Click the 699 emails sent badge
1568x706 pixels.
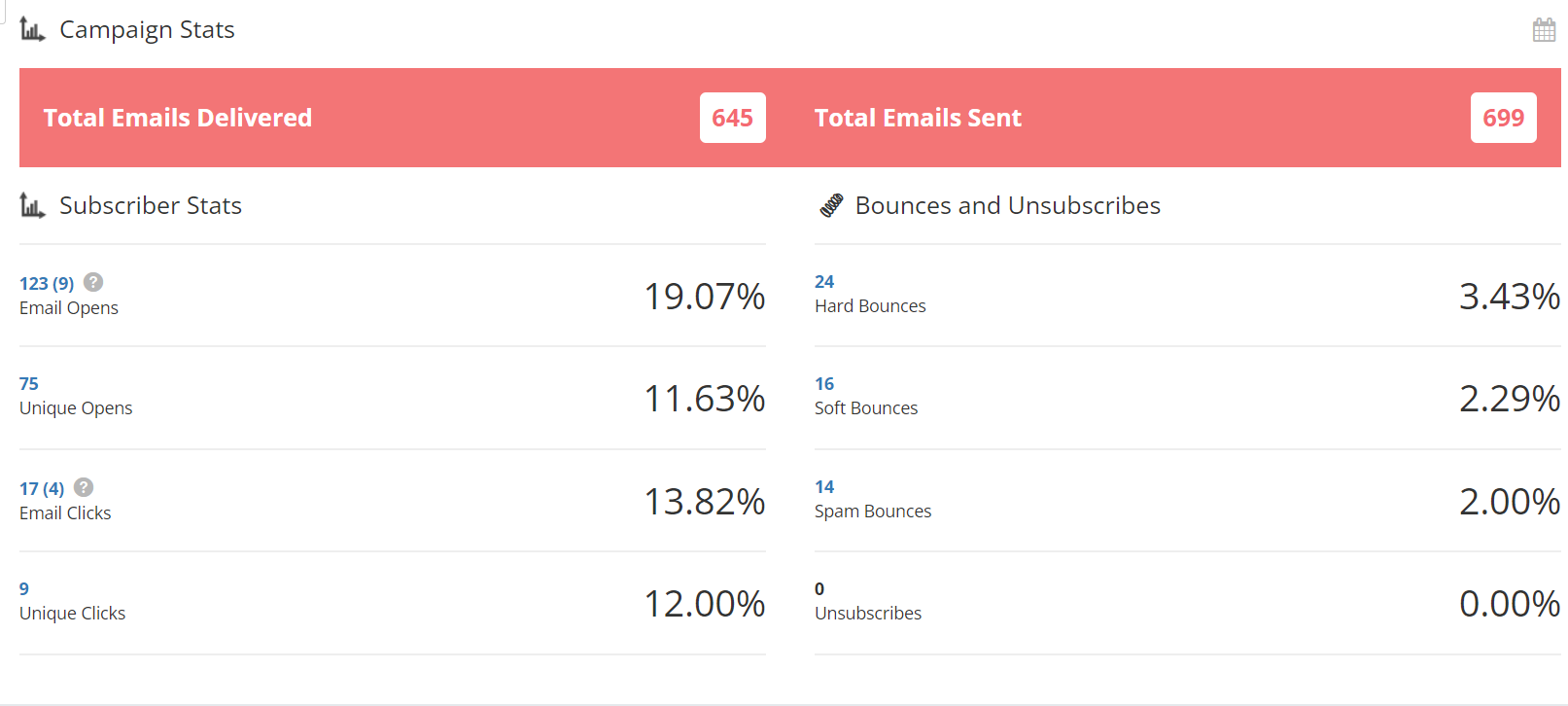click(x=1503, y=118)
